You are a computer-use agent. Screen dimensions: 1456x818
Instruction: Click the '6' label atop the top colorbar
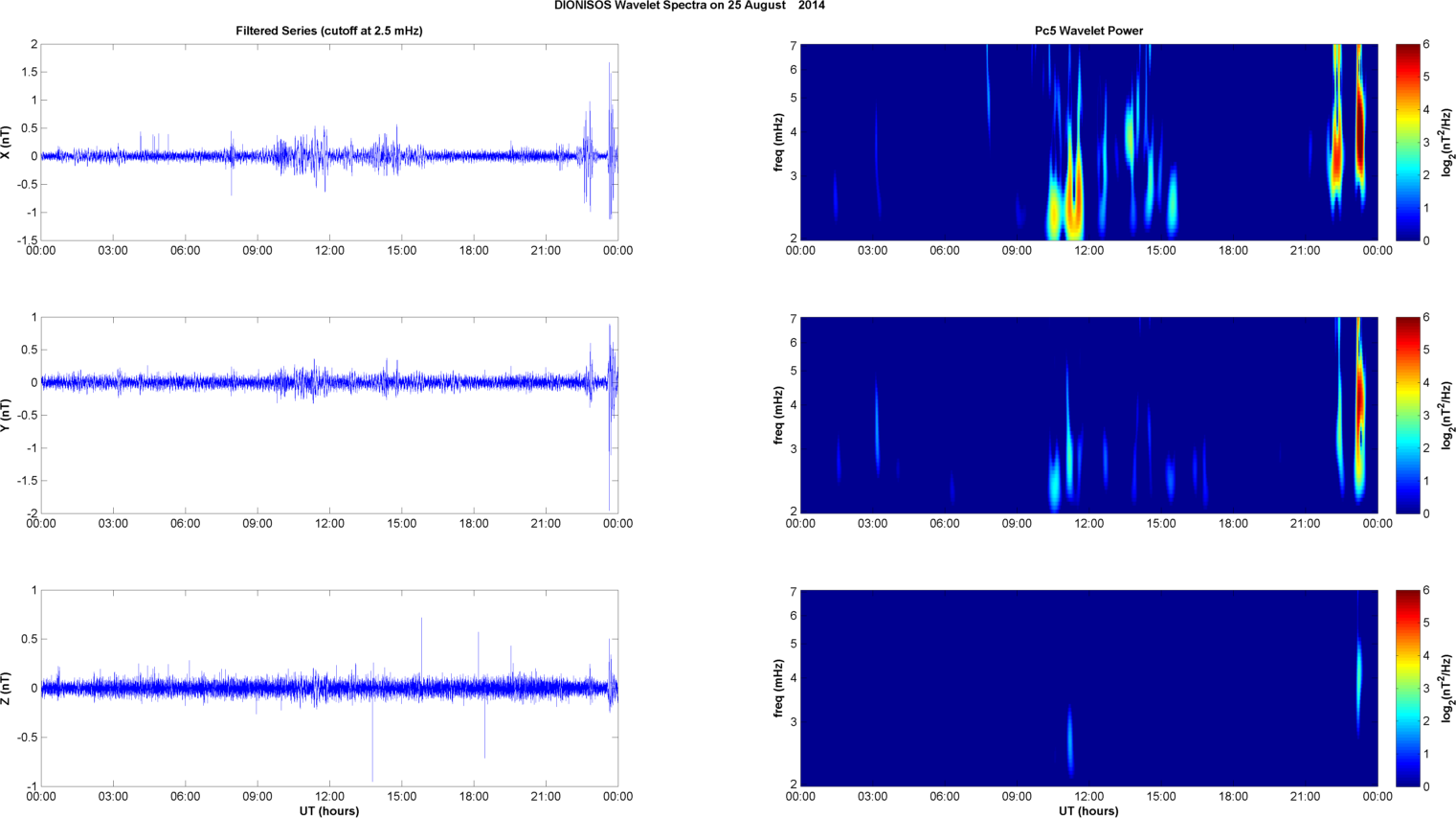1426,44
